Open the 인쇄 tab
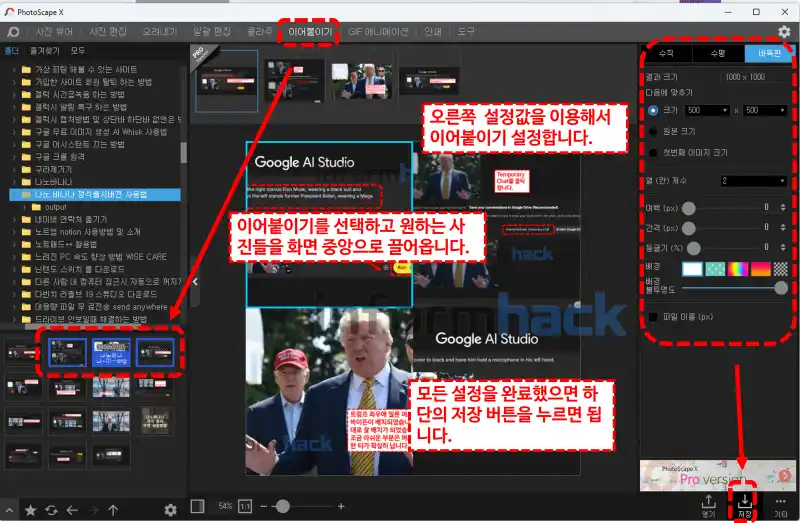 point(433,32)
